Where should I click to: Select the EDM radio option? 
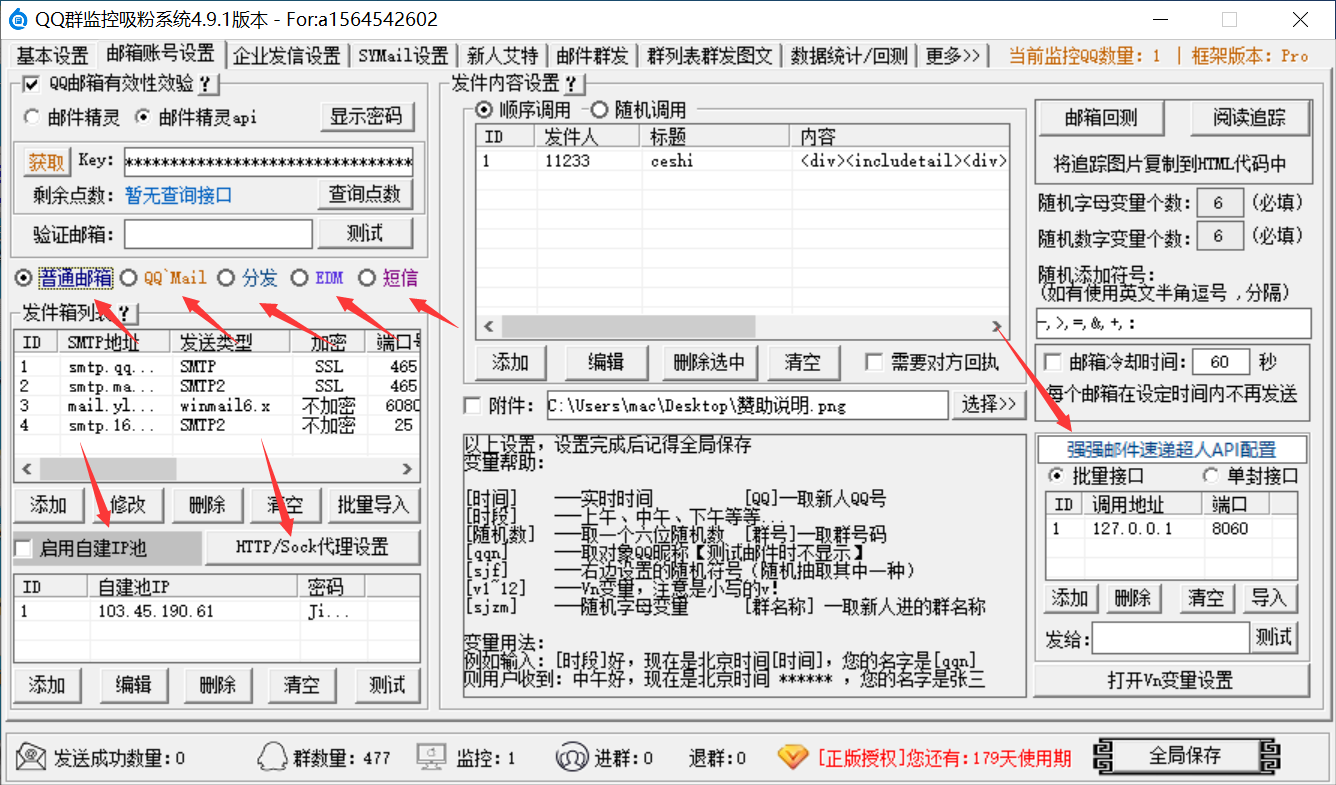pos(300,278)
